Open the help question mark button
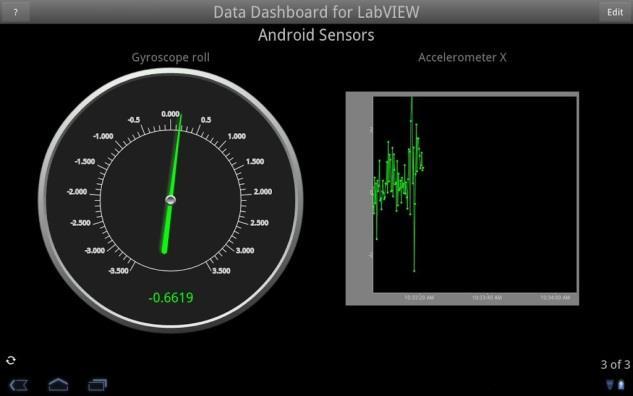633x396 pixels. point(15,12)
